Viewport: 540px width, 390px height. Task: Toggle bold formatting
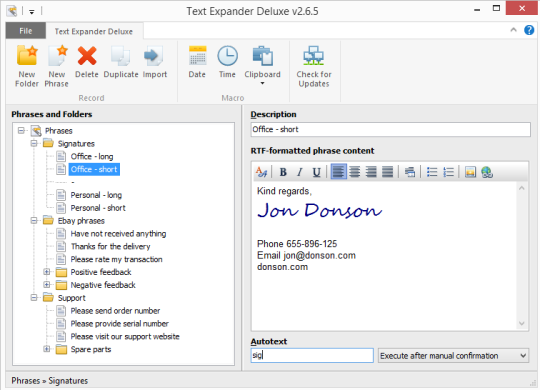(x=283, y=172)
